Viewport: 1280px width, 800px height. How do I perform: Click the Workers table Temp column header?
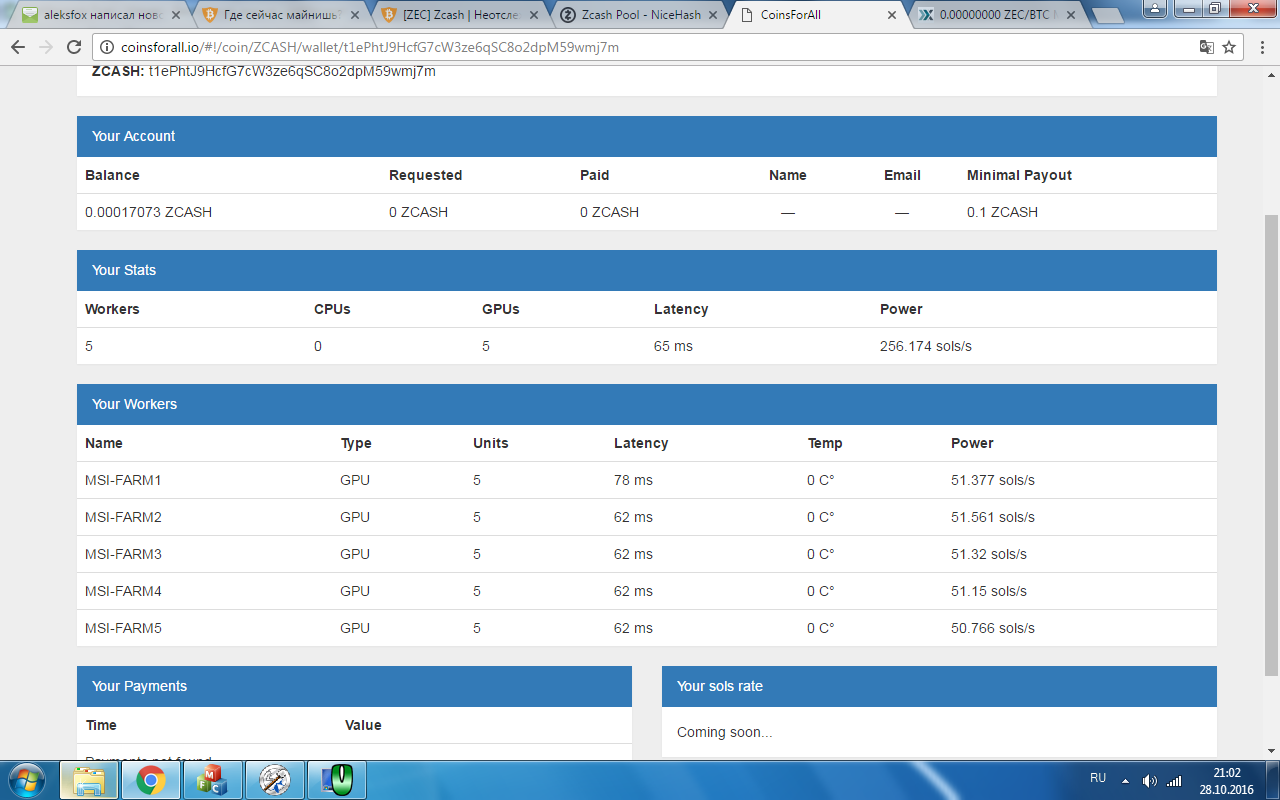click(x=825, y=443)
